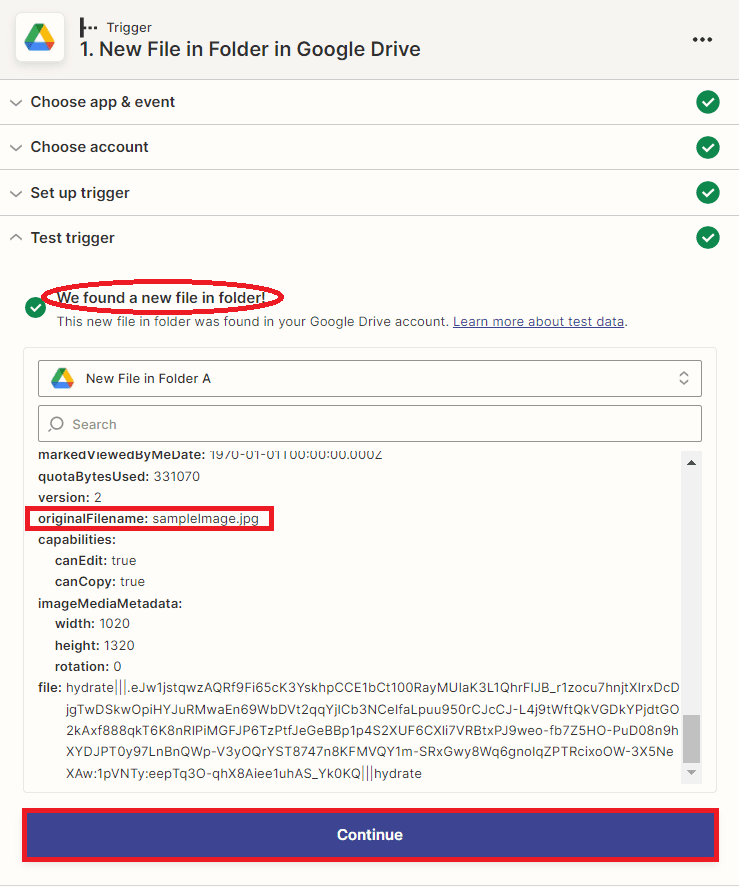Open the Learn more about test data link

click(539, 322)
